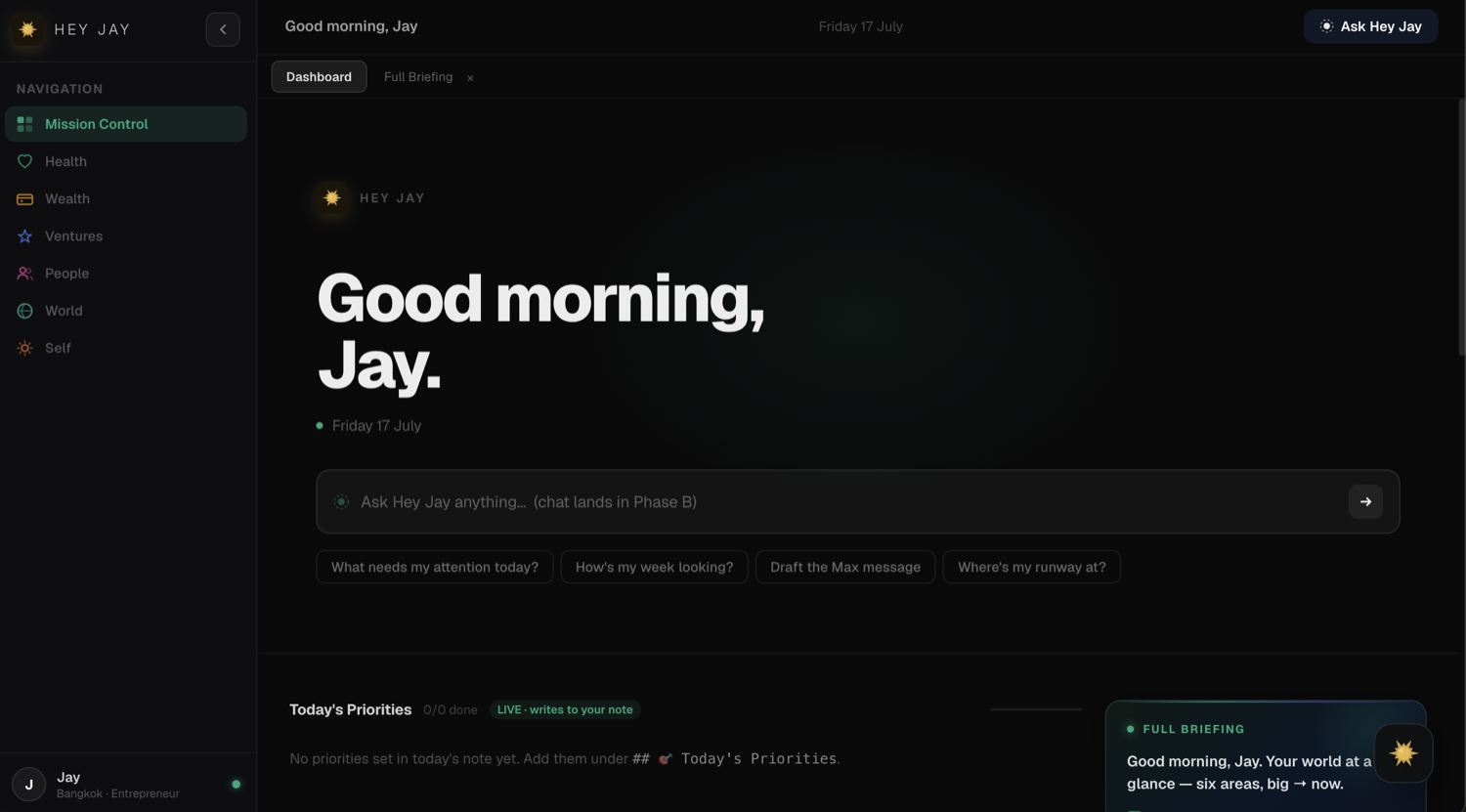This screenshot has width=1466, height=812.
Task: Click 'Good morning, Jay' title in top bar
Action: coord(352,26)
